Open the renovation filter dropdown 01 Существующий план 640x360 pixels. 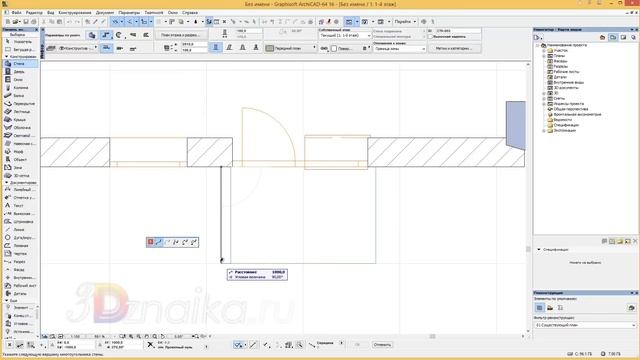coord(585,325)
